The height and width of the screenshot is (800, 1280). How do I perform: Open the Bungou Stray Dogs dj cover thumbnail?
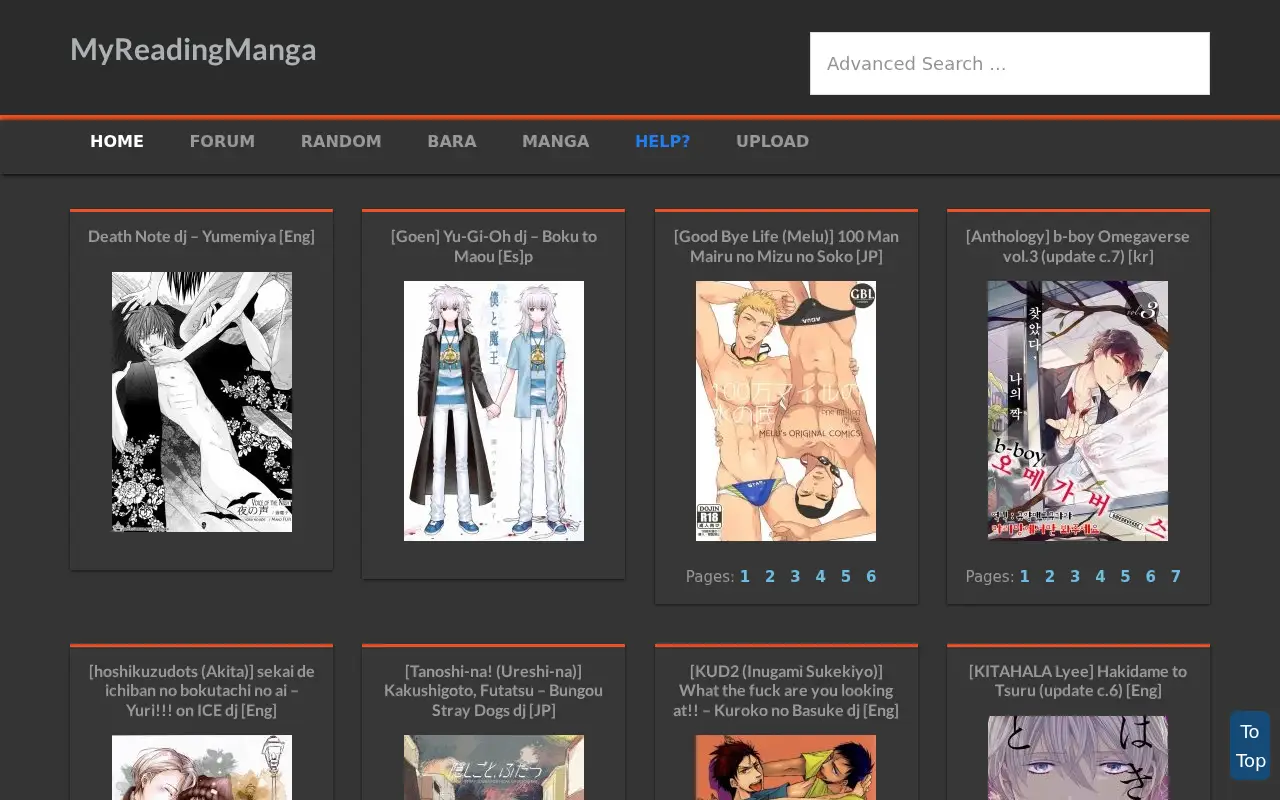(494, 767)
